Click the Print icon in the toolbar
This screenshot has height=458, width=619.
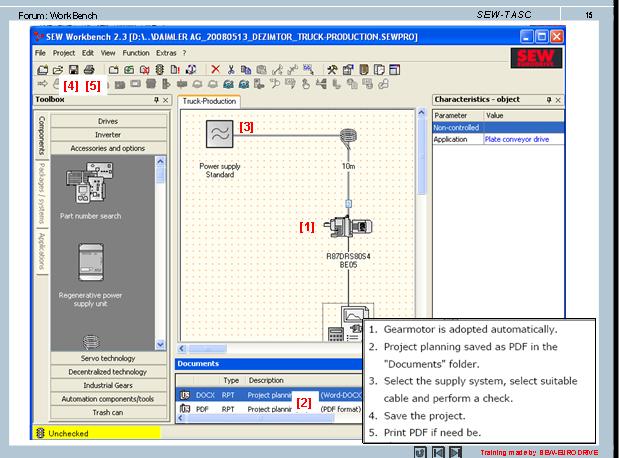pos(89,70)
